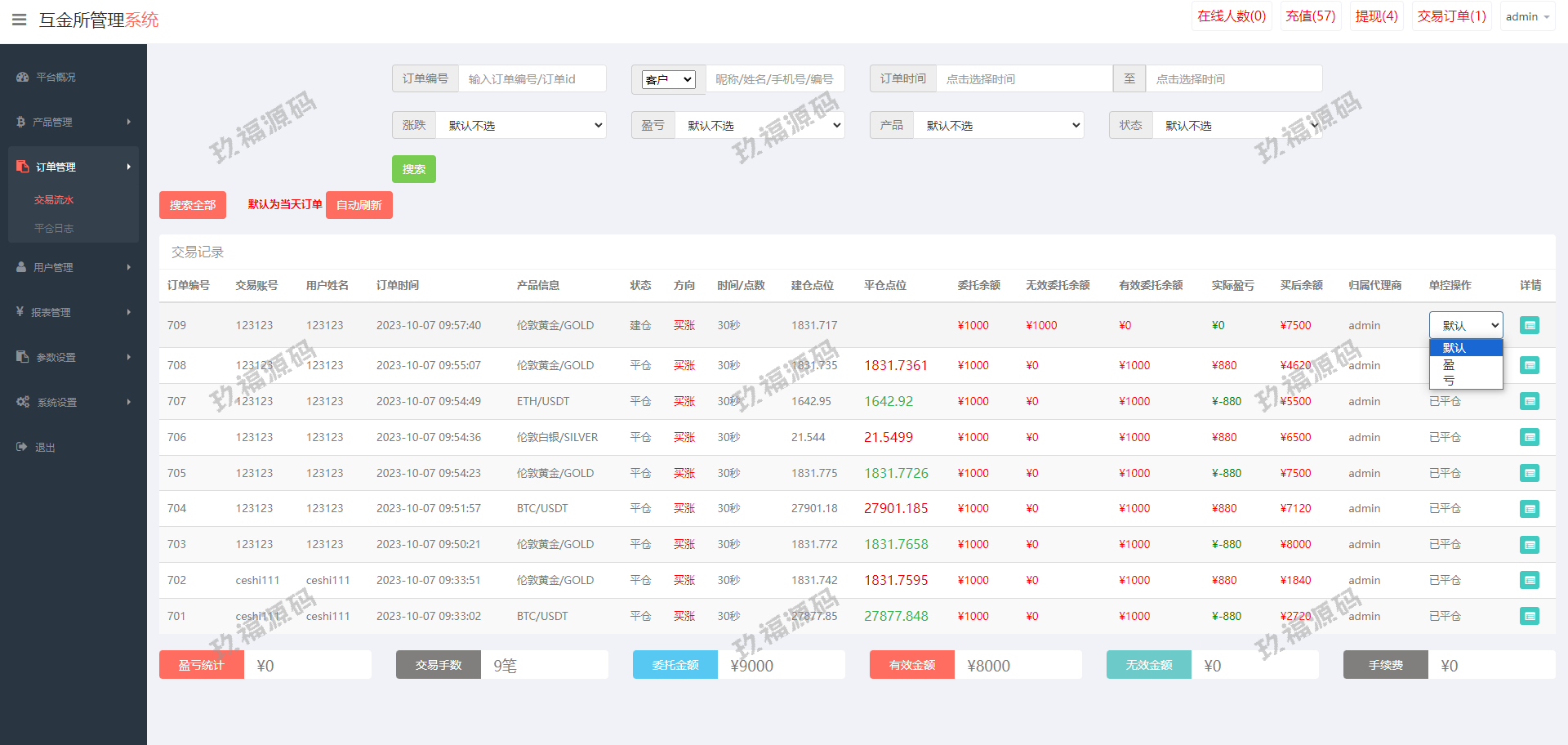Screen dimensions: 1568x745
Task: Toggle the 自动刷新 auto-refresh button
Action: [359, 205]
